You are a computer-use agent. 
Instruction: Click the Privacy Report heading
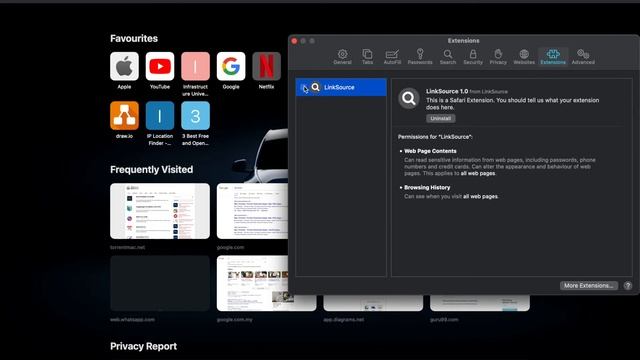coord(143,346)
